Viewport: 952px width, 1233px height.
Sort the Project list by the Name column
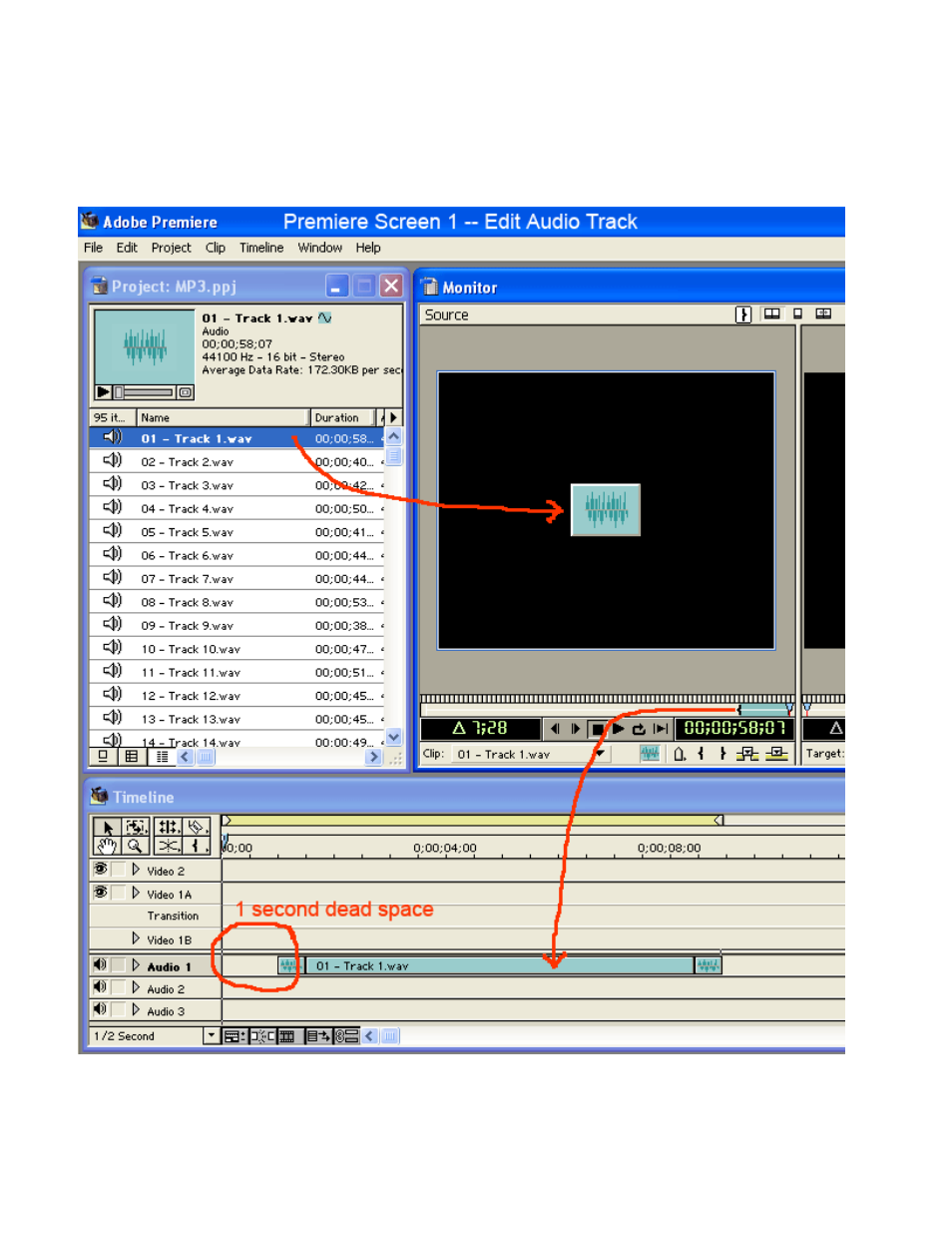[x=223, y=417]
